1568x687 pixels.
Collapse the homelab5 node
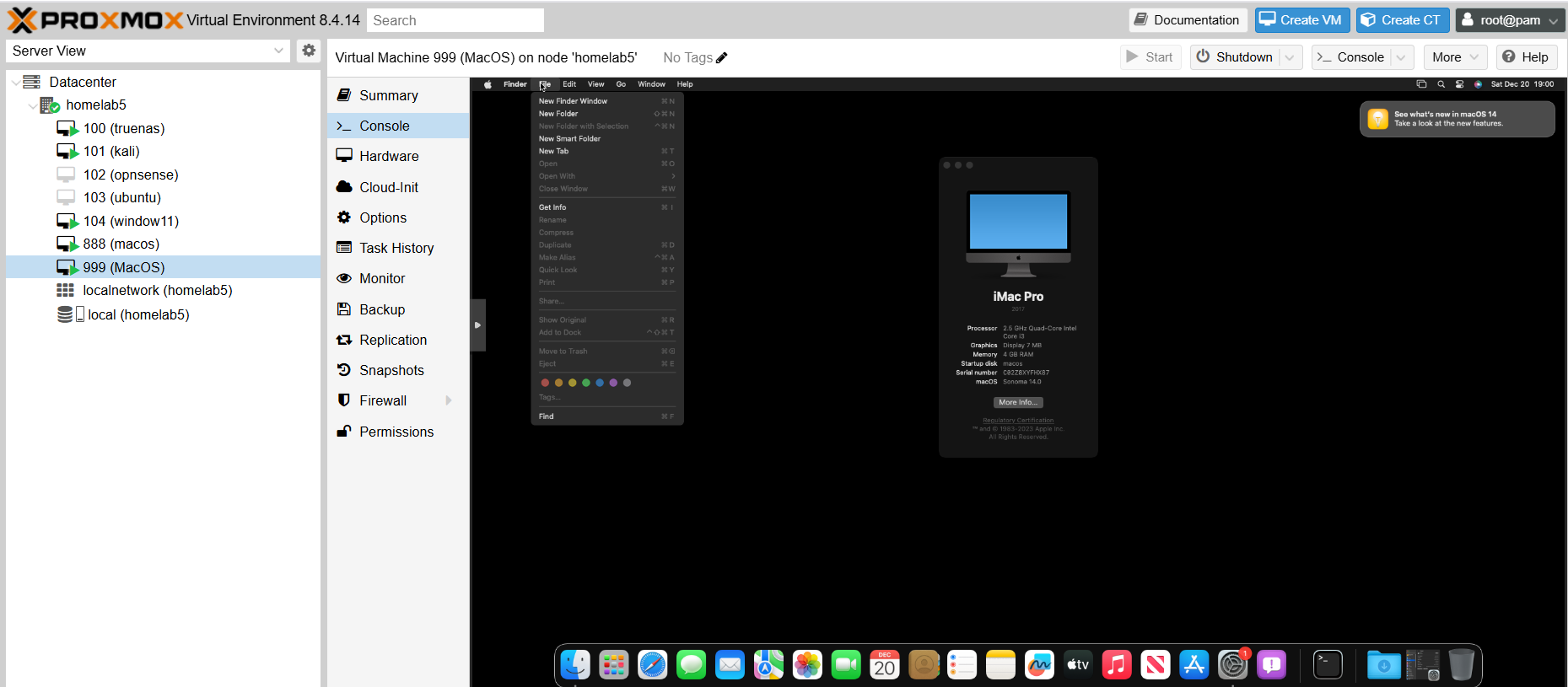[x=33, y=105]
